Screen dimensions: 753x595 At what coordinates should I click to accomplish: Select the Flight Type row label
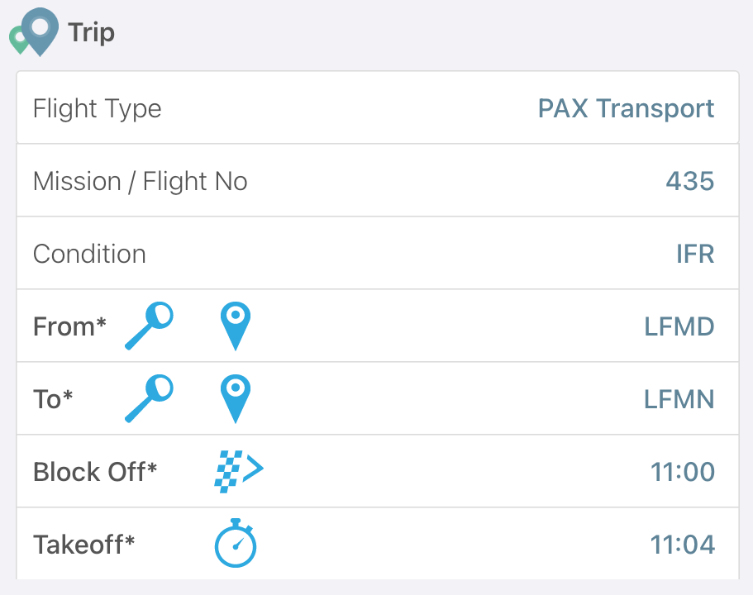[97, 109]
